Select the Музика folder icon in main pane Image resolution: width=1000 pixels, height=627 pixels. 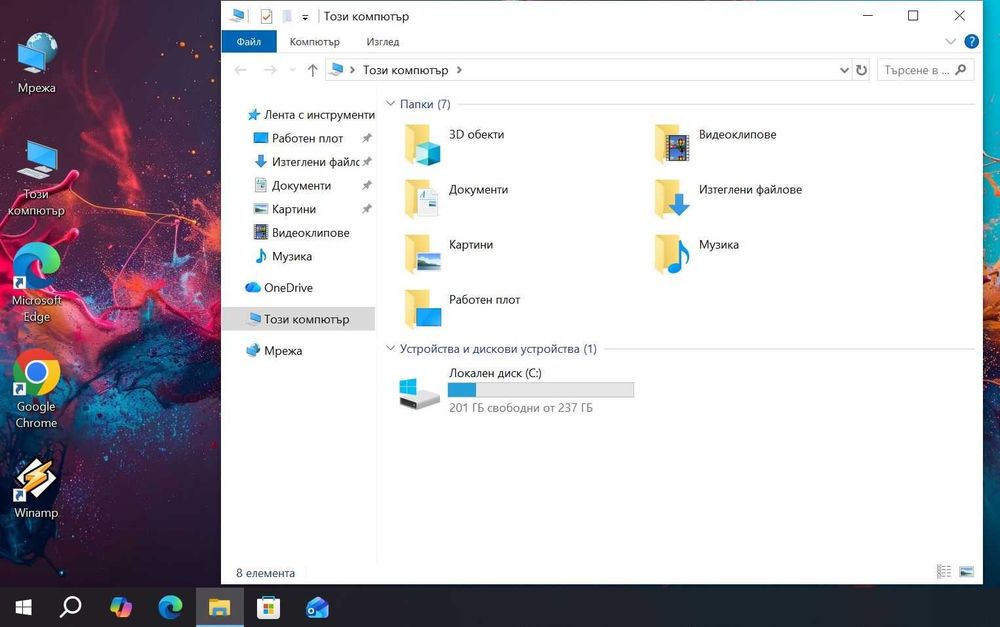pyautogui.click(x=672, y=254)
